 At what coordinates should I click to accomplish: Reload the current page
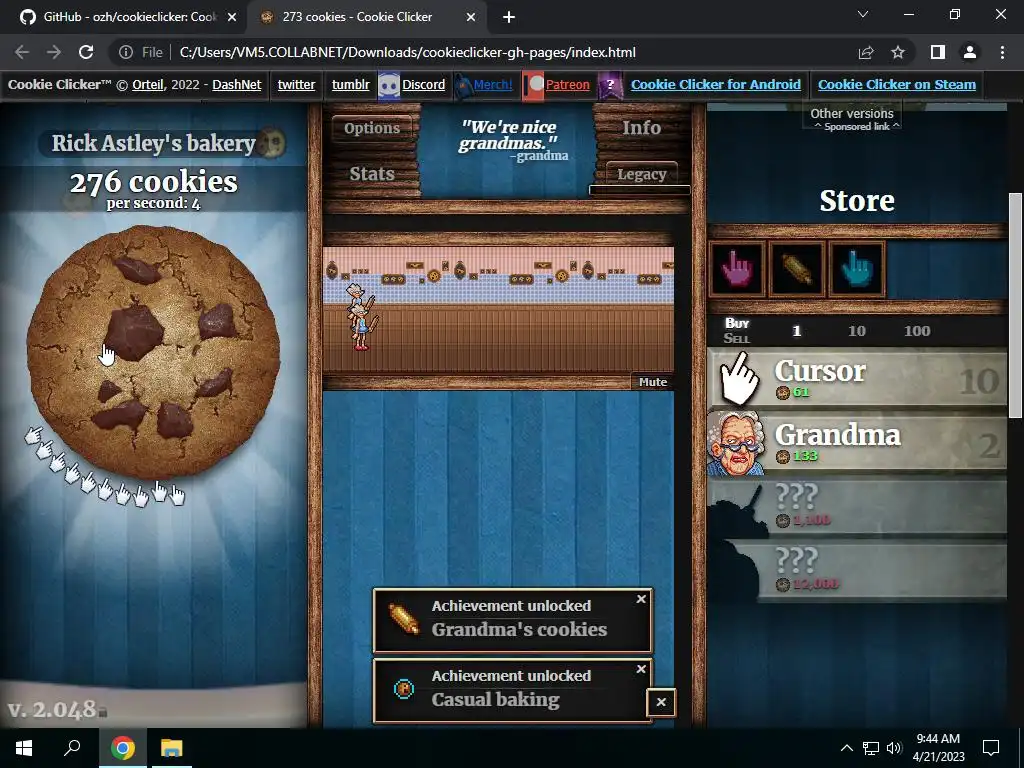[x=86, y=52]
